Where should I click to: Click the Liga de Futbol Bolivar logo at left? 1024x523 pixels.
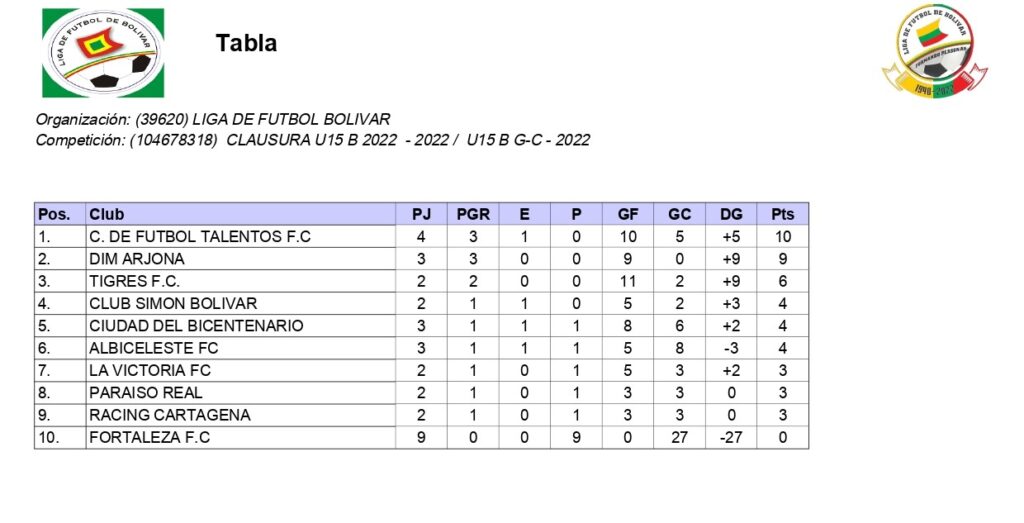point(102,52)
